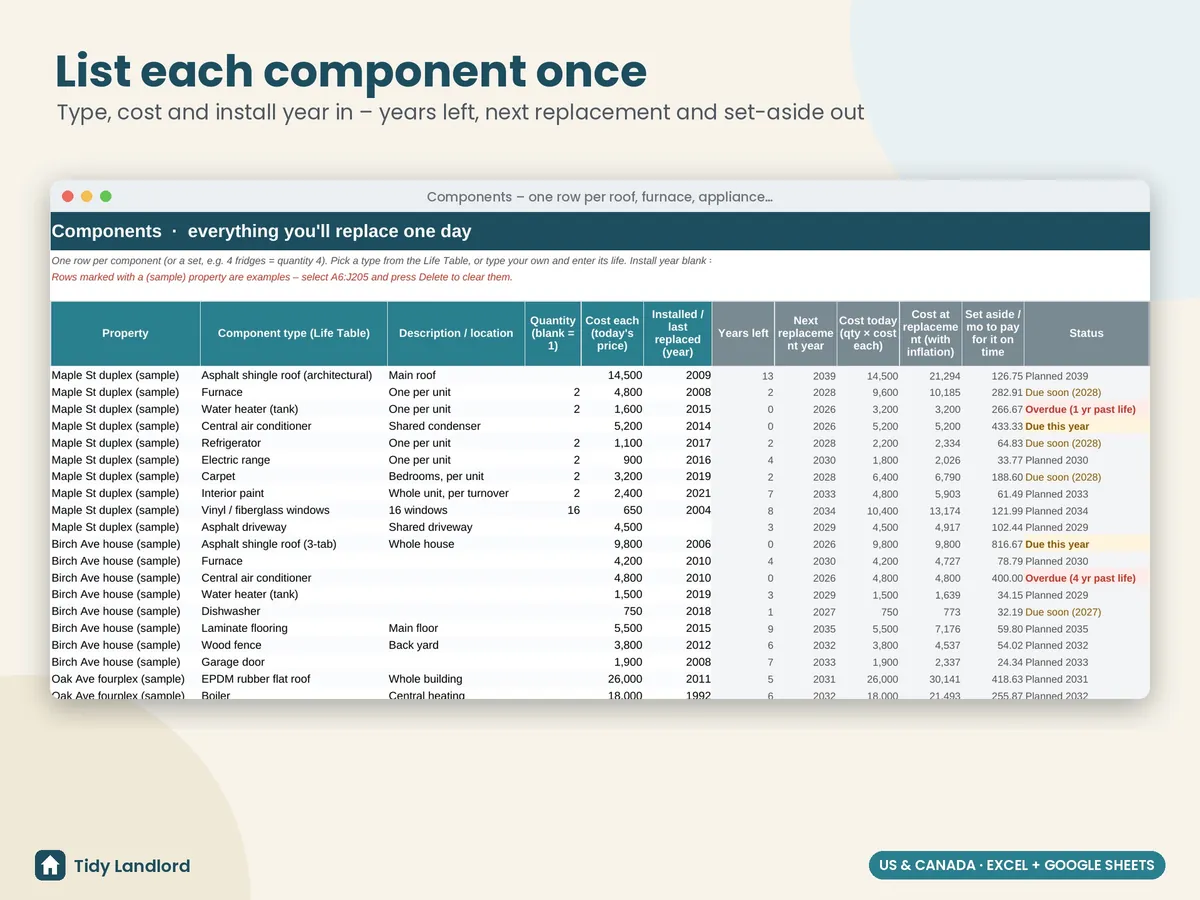This screenshot has height=900, width=1200.
Task: Select the Component type (Life Table) header
Action: point(294,333)
